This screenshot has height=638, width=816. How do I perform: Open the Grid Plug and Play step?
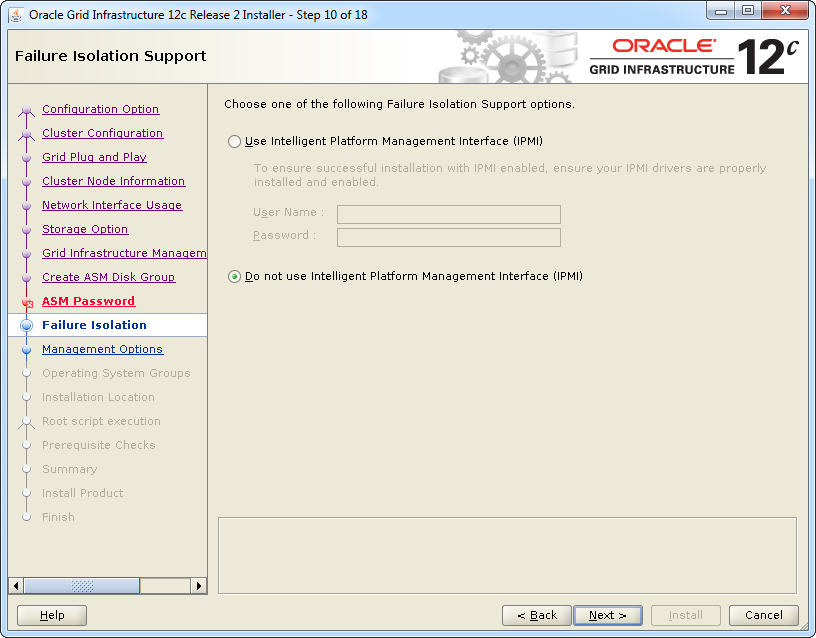pos(94,158)
